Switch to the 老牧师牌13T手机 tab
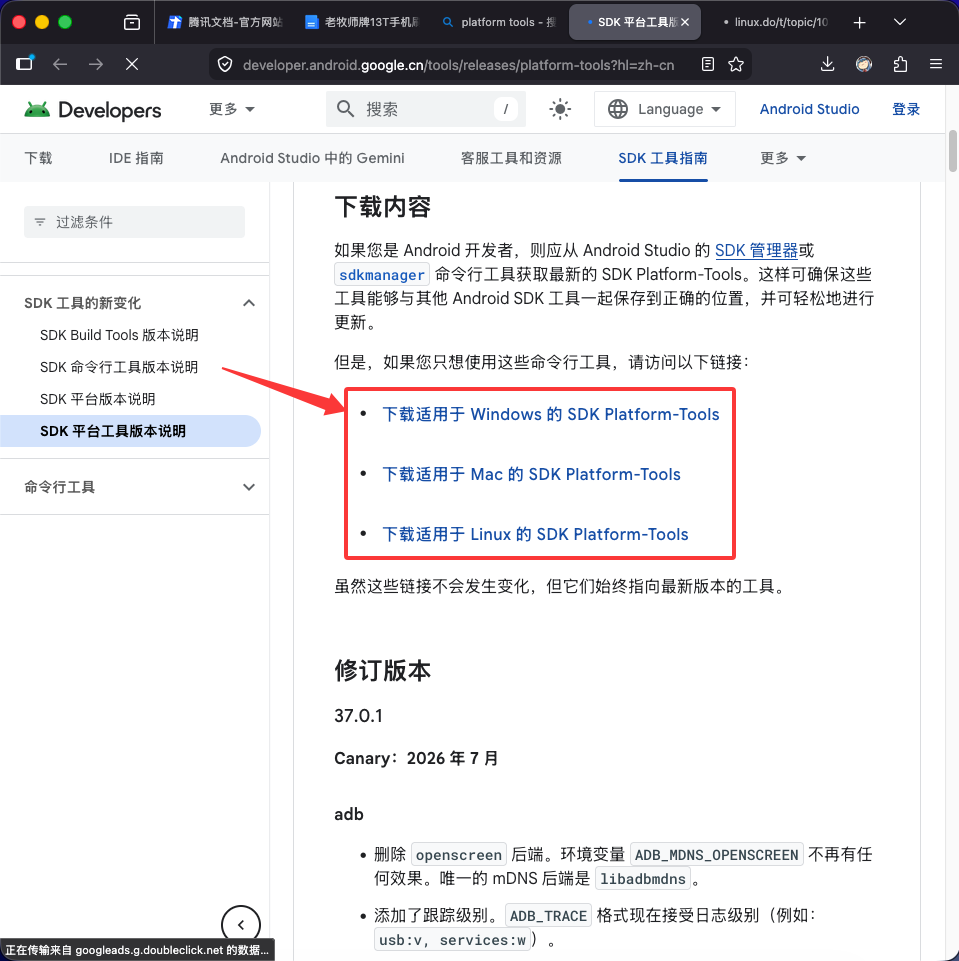The image size is (959, 961). [362, 22]
